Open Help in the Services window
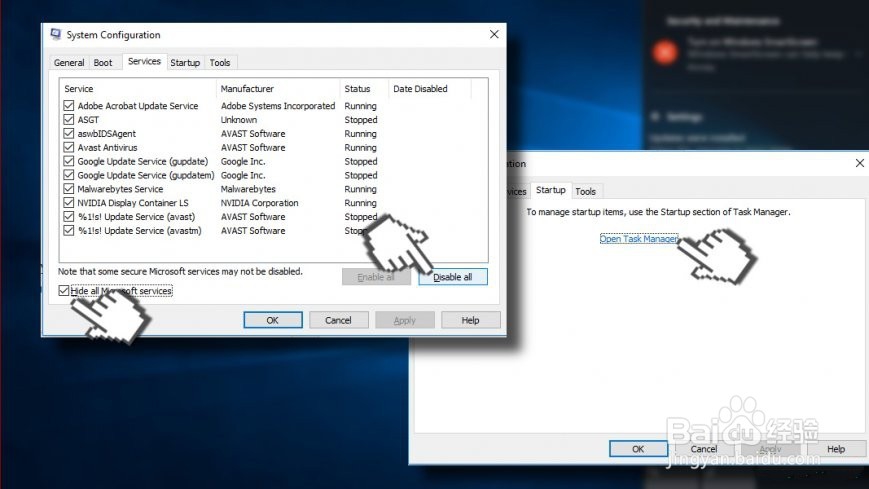869x489 pixels. click(x=471, y=320)
